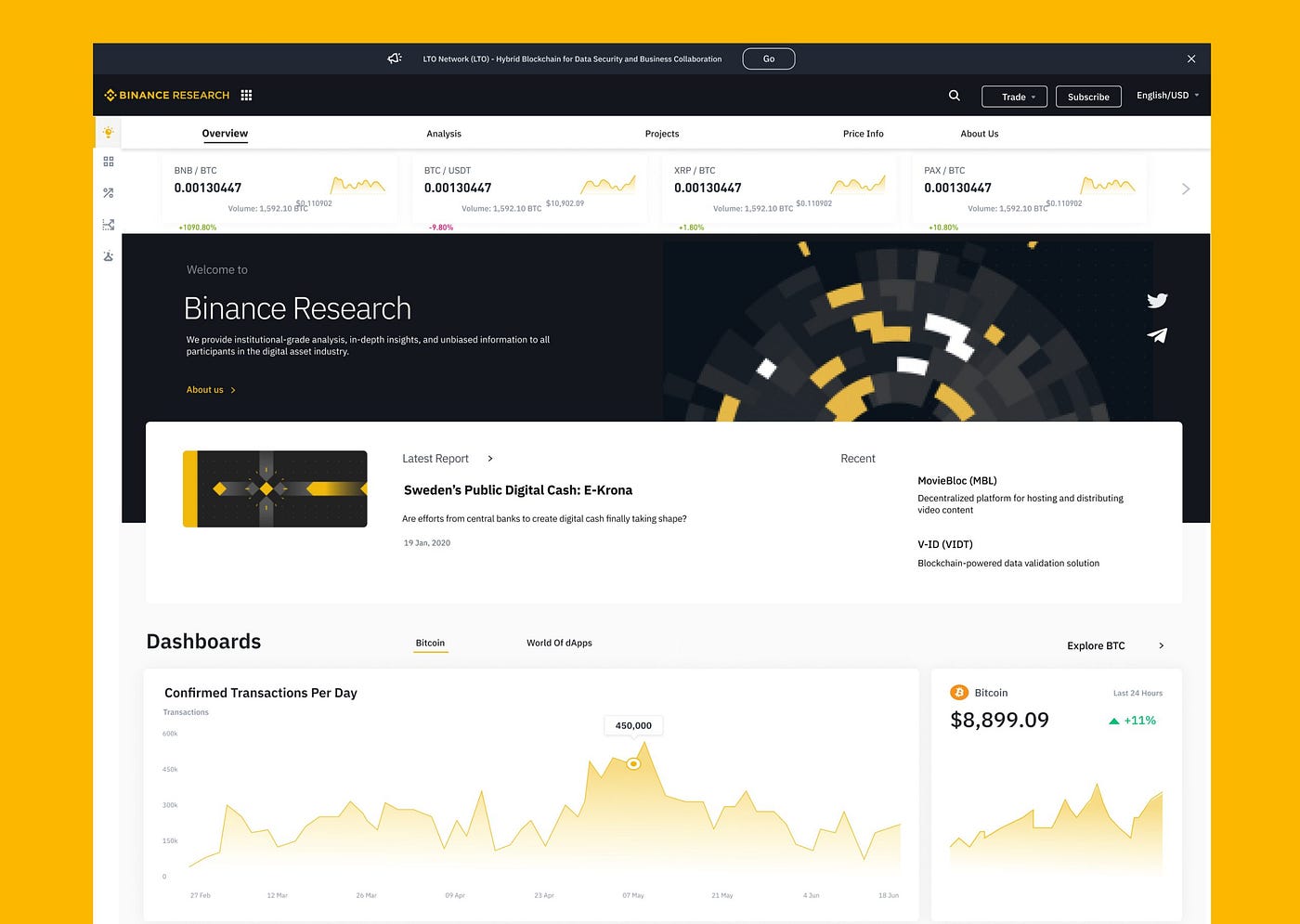Click the orange Bitcoin coin icon
The width and height of the screenshot is (1300, 924).
coord(959,693)
